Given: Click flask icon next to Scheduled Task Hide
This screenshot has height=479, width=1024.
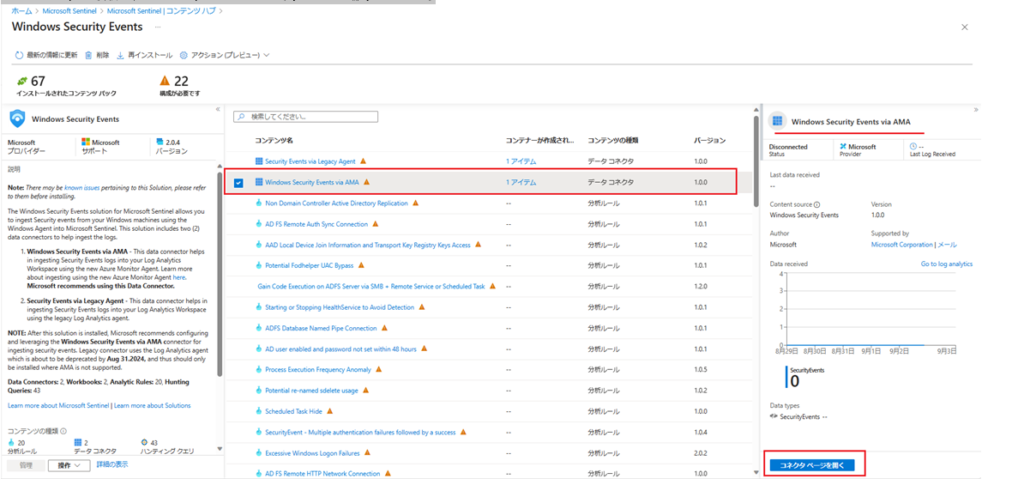Looking at the screenshot, I should coord(259,411).
